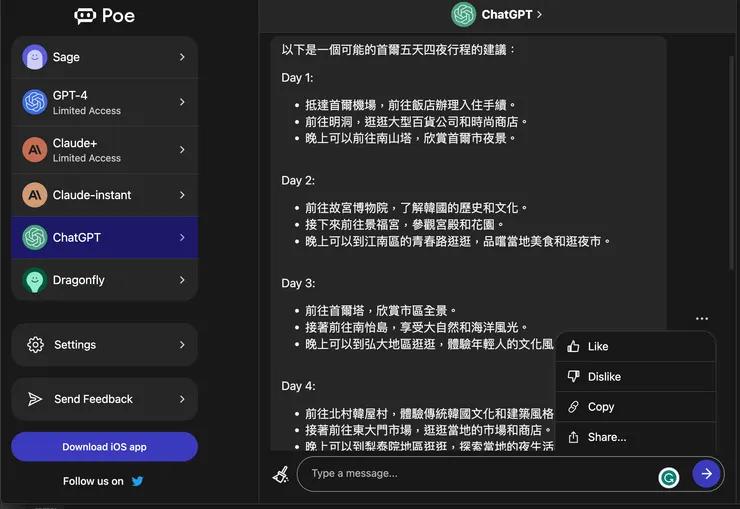Clear context with the broom icon

[281, 474]
